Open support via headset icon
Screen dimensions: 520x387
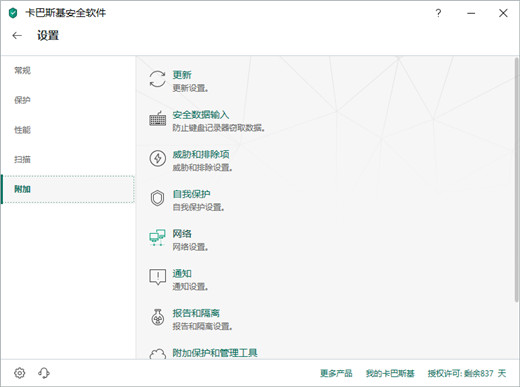tap(44, 373)
